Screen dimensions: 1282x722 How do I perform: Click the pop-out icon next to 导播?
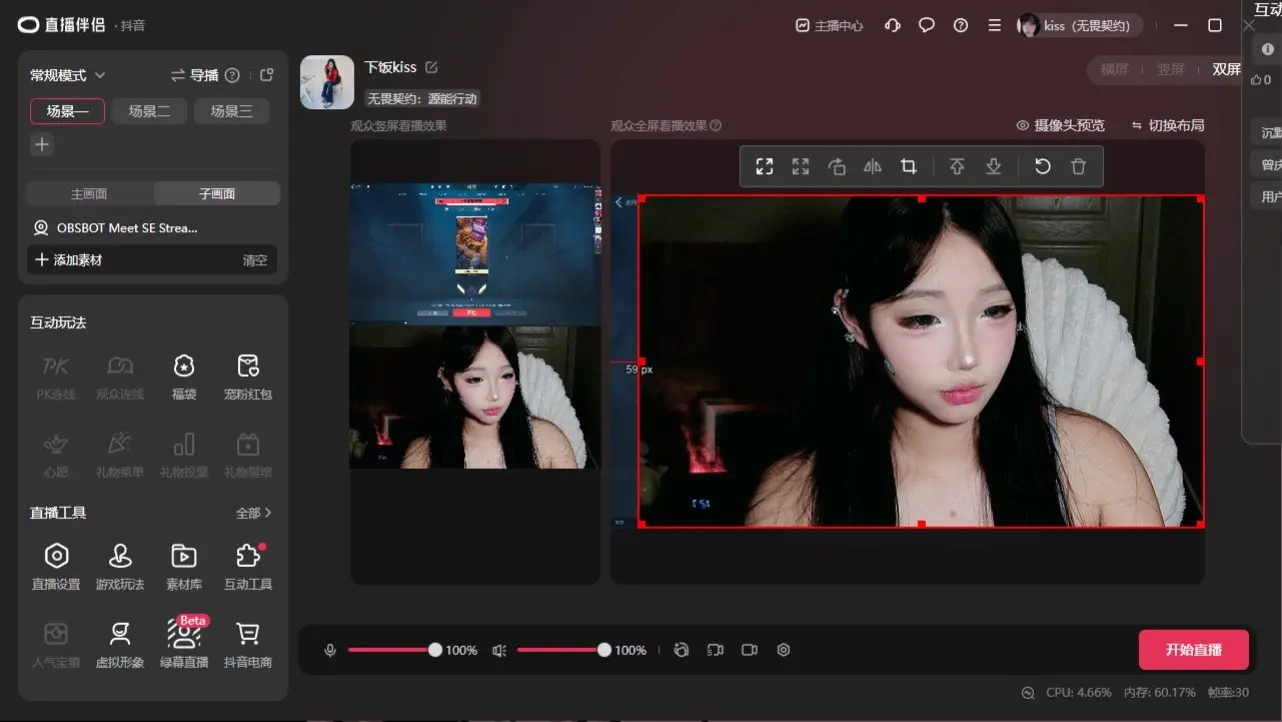tap(266, 75)
